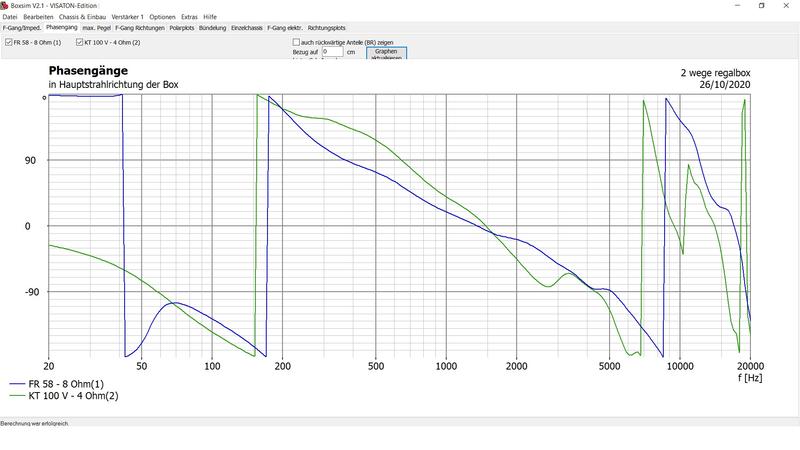The height and width of the screenshot is (450, 800).
Task: Click the 1000 frequency axis label
Action: tap(446, 366)
